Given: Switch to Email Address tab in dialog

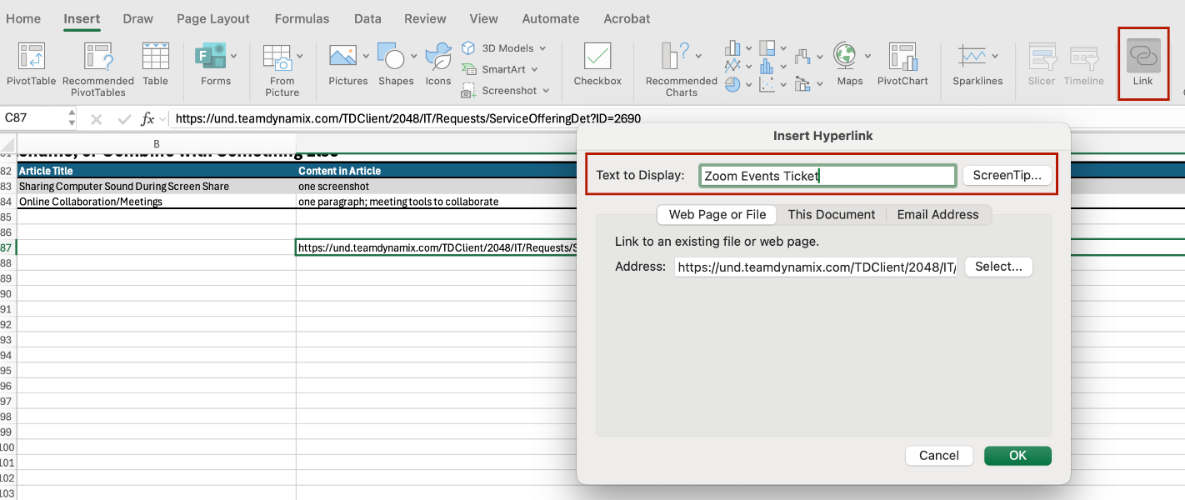Looking at the screenshot, I should 938,215.
